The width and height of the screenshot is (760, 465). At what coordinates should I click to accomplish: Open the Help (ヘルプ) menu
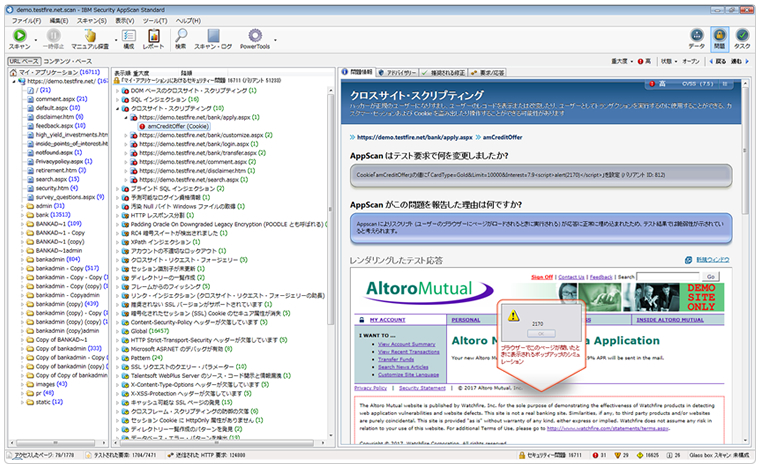point(188,21)
